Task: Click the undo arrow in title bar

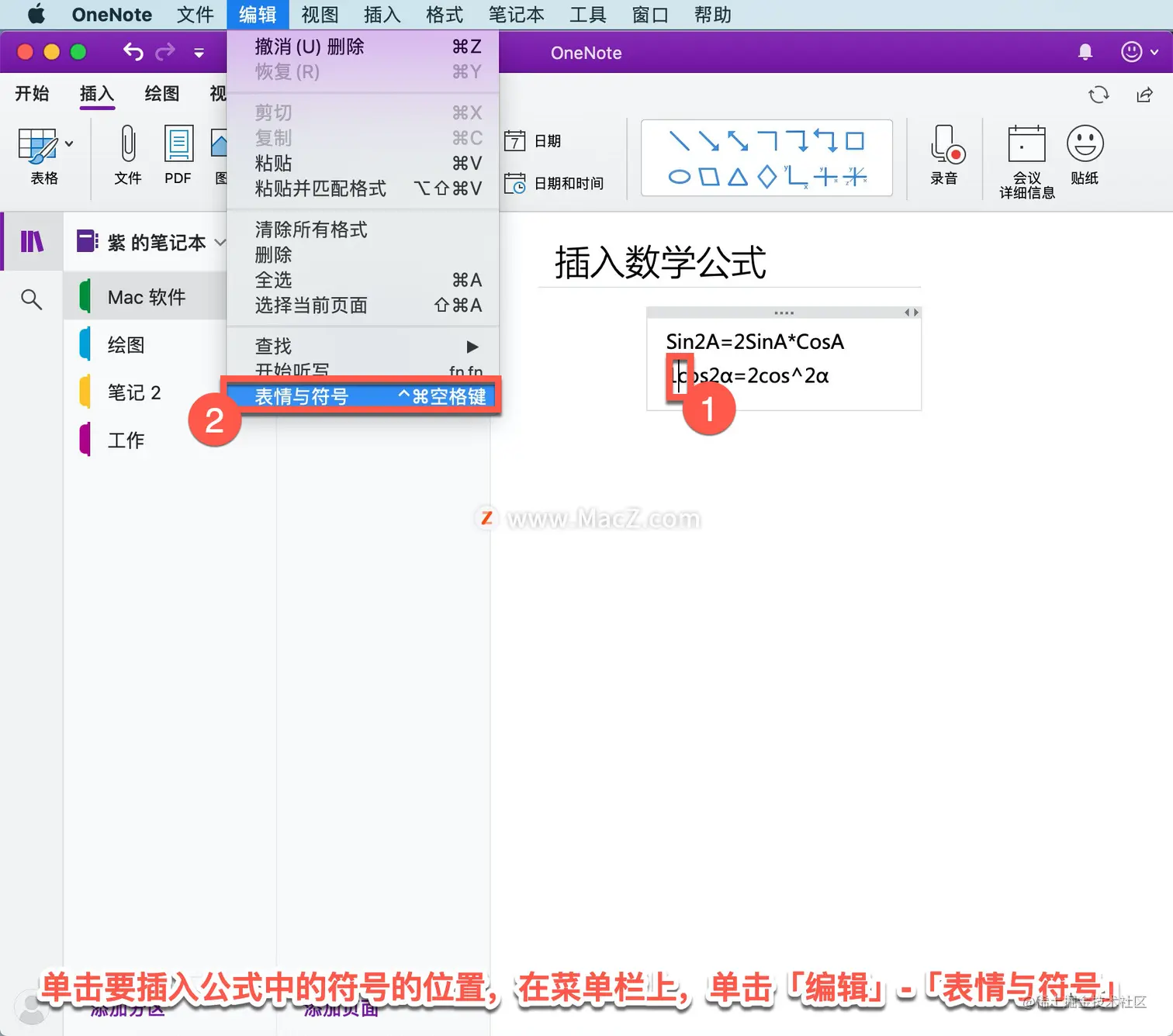Action: (x=133, y=52)
